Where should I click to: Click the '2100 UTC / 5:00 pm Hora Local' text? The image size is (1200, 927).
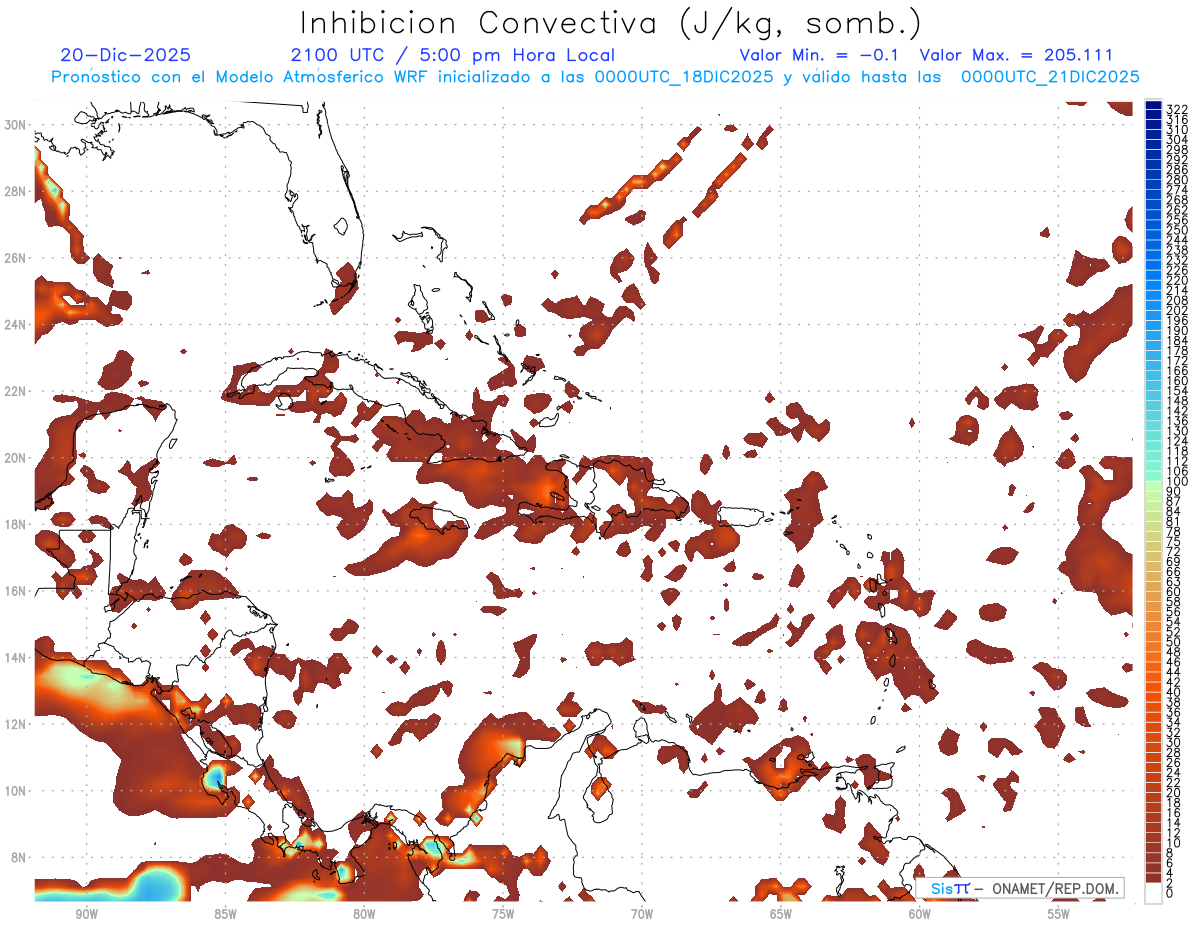click(x=453, y=55)
